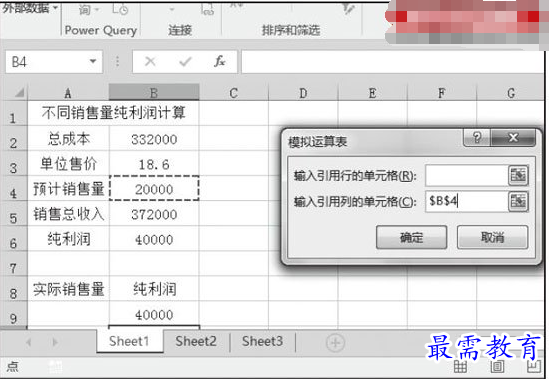This screenshot has width=549, height=379.
Task: Click the 输入引用列的单元格 input field
Action: (467, 201)
